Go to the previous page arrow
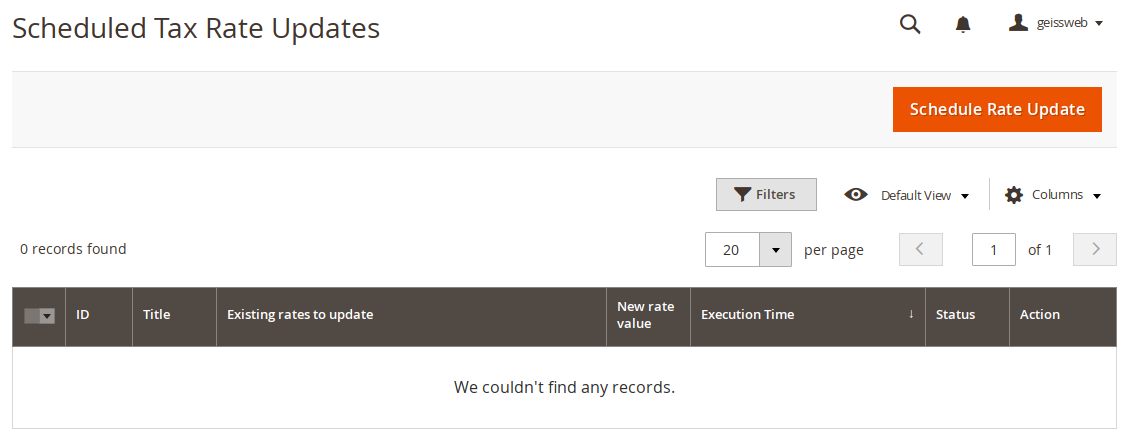The height and width of the screenshot is (438, 1128). (x=921, y=250)
